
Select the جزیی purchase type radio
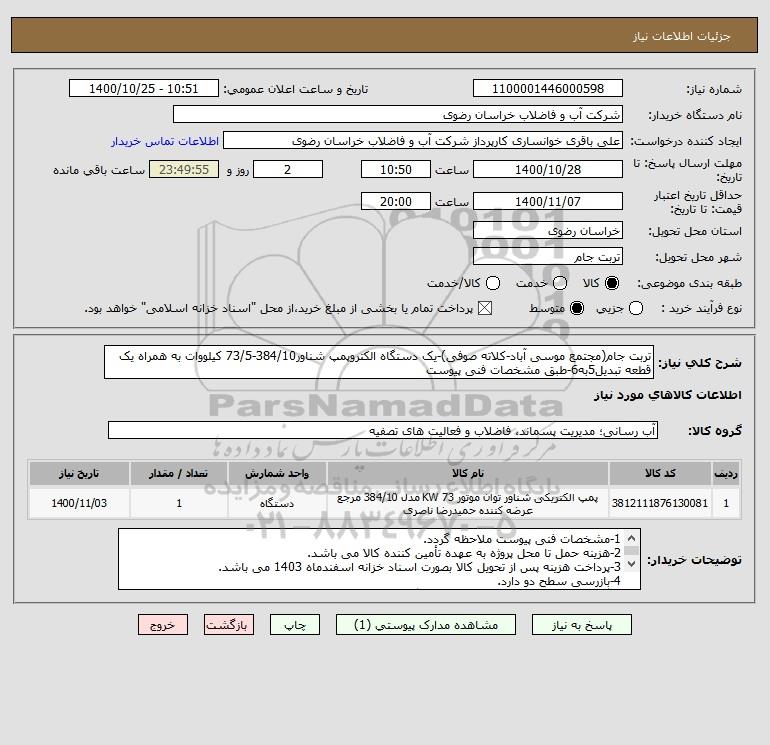point(636,308)
